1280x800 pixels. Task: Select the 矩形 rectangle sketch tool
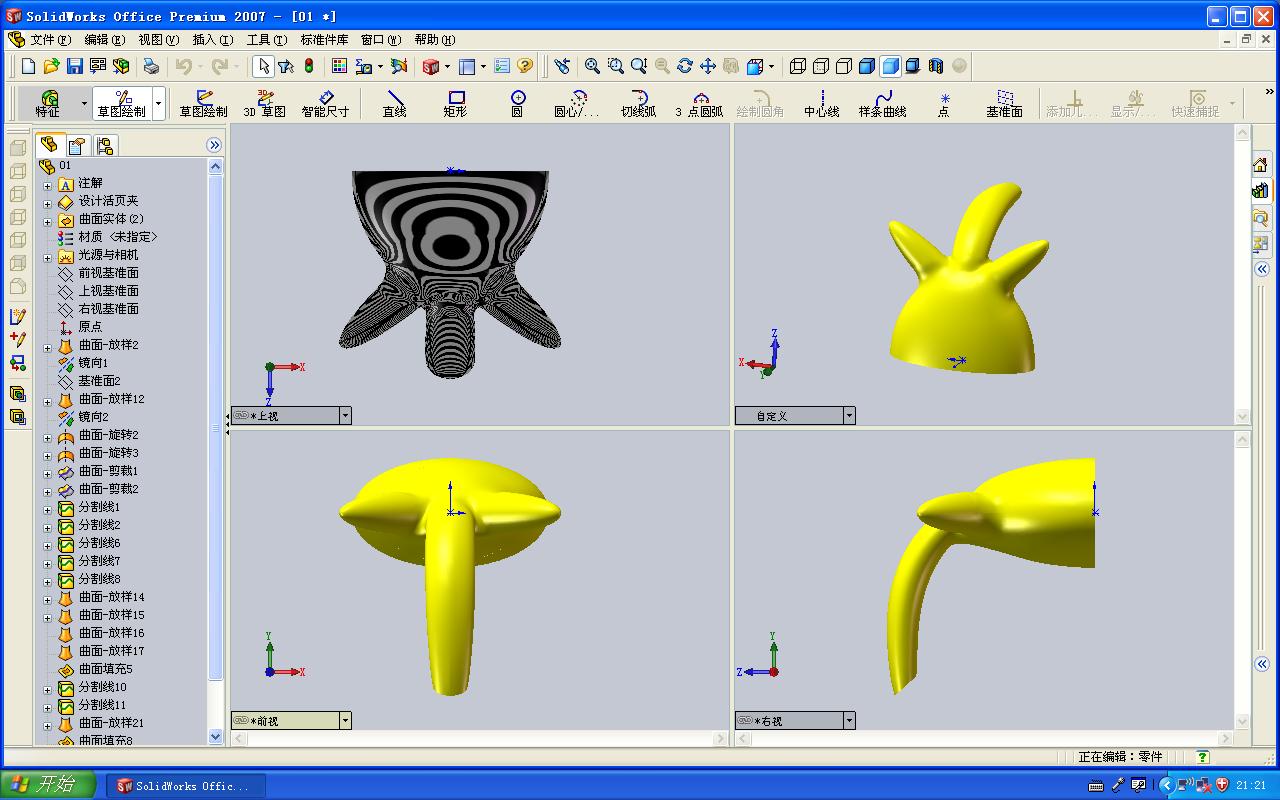[x=456, y=103]
